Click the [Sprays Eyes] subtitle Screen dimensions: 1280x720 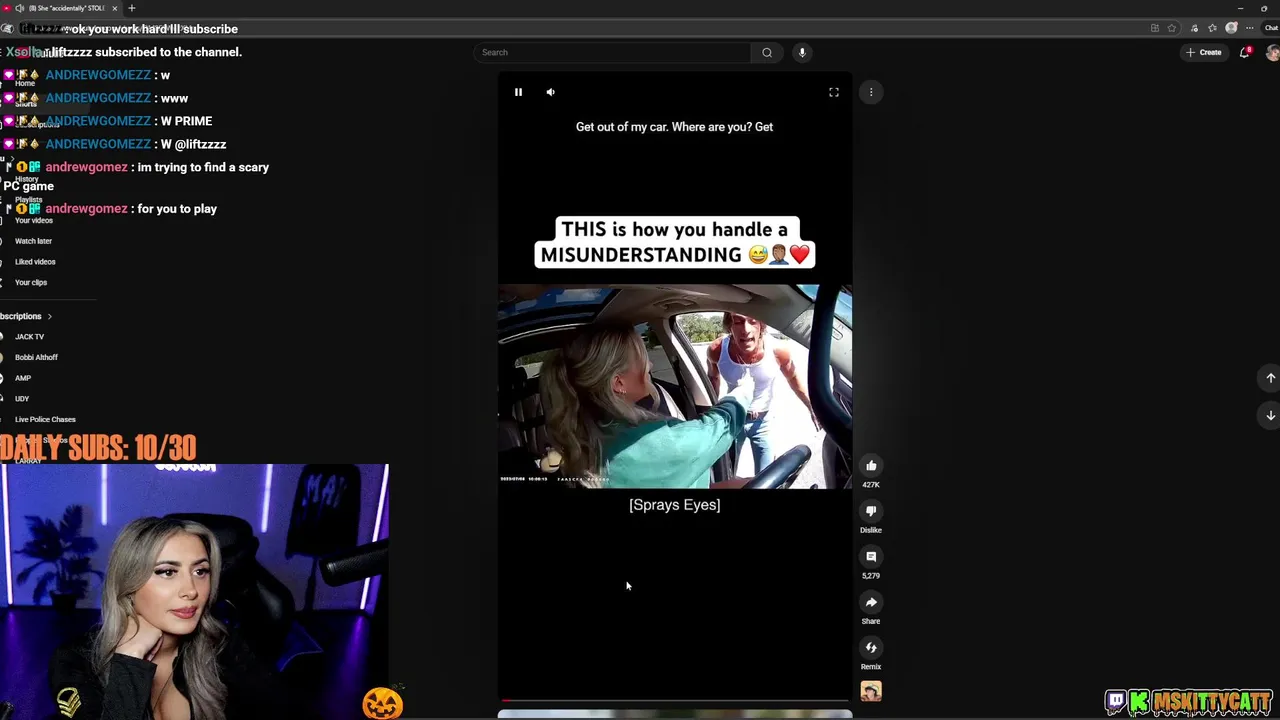[x=675, y=505]
